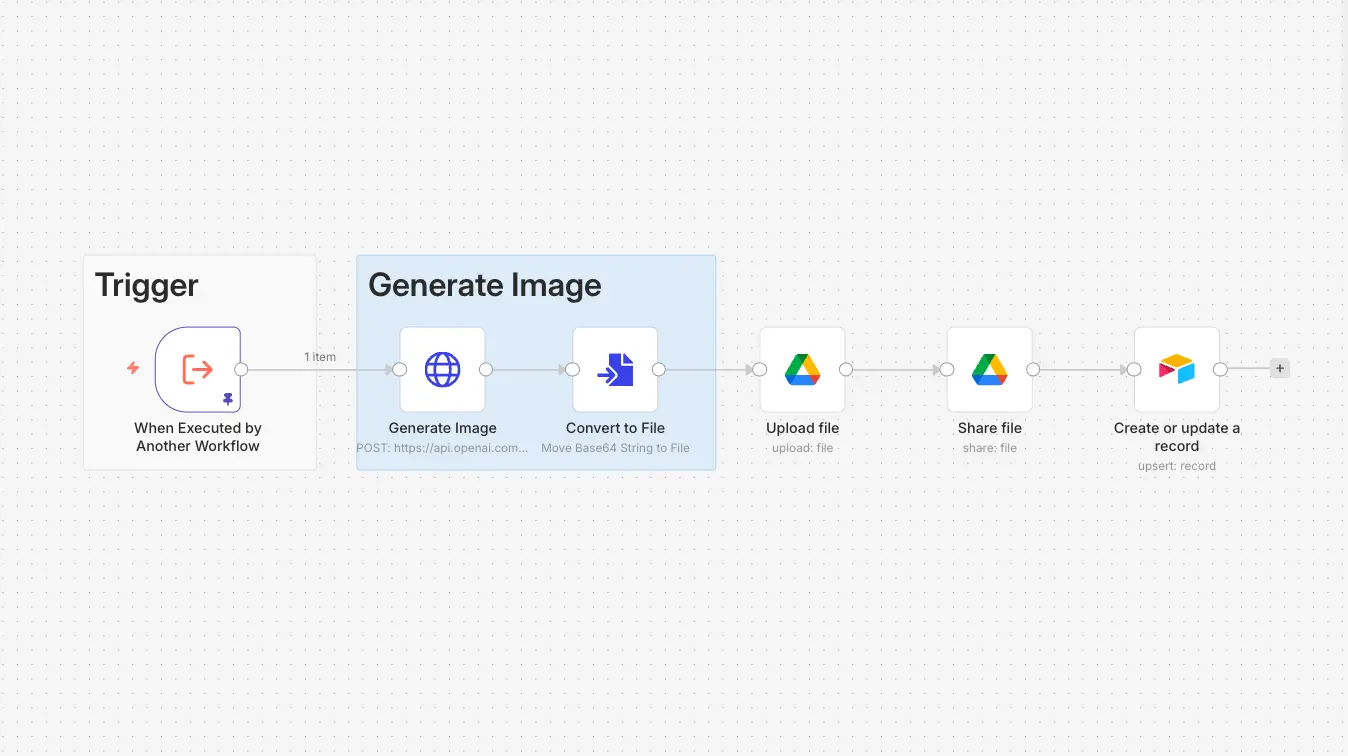Open the Upload file Google Drive node

point(802,369)
